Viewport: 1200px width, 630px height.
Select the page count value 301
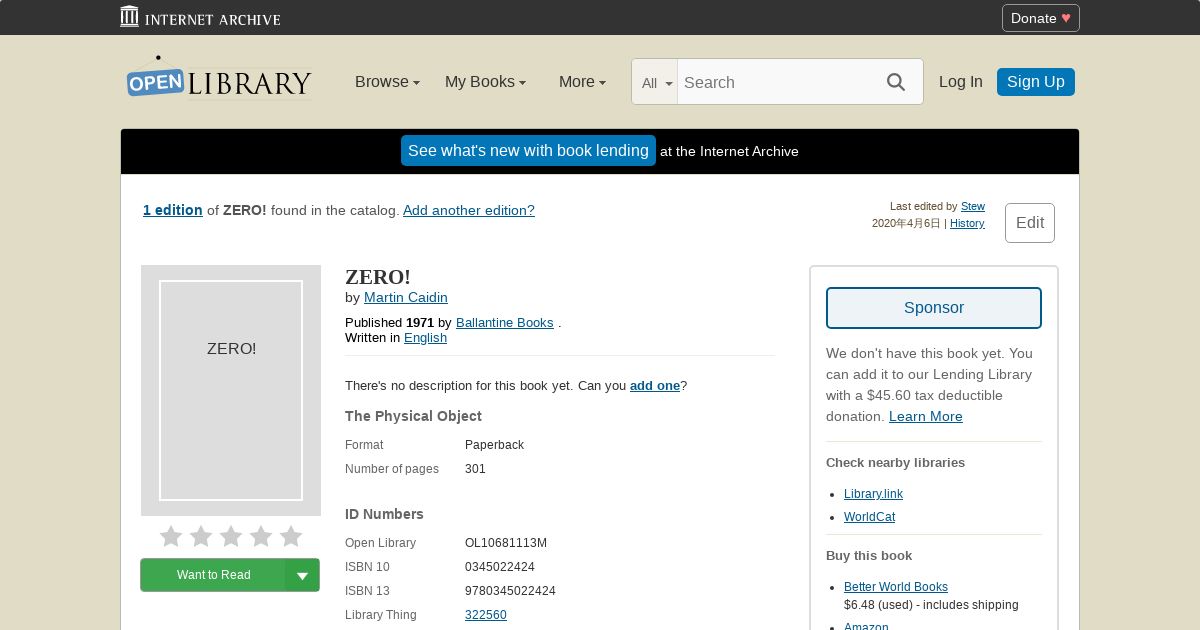475,469
